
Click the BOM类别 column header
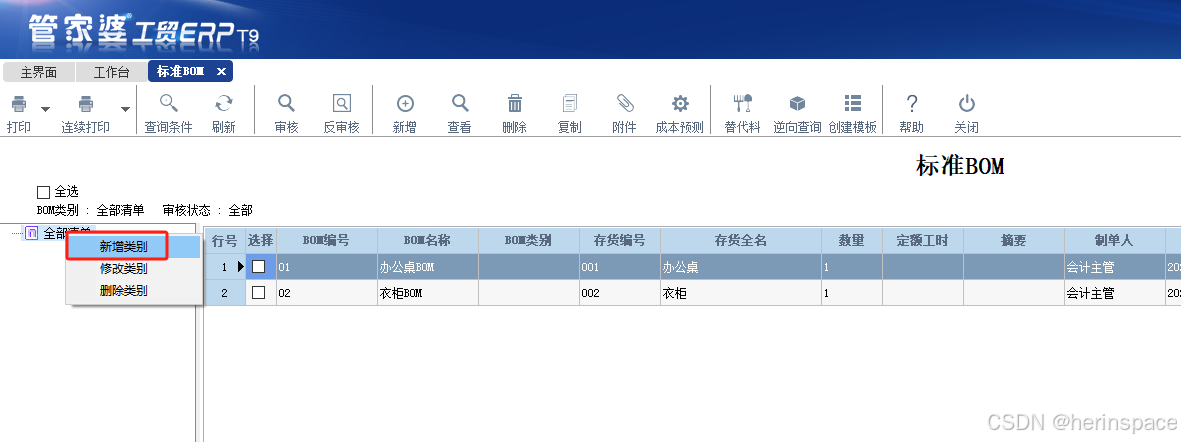529,241
